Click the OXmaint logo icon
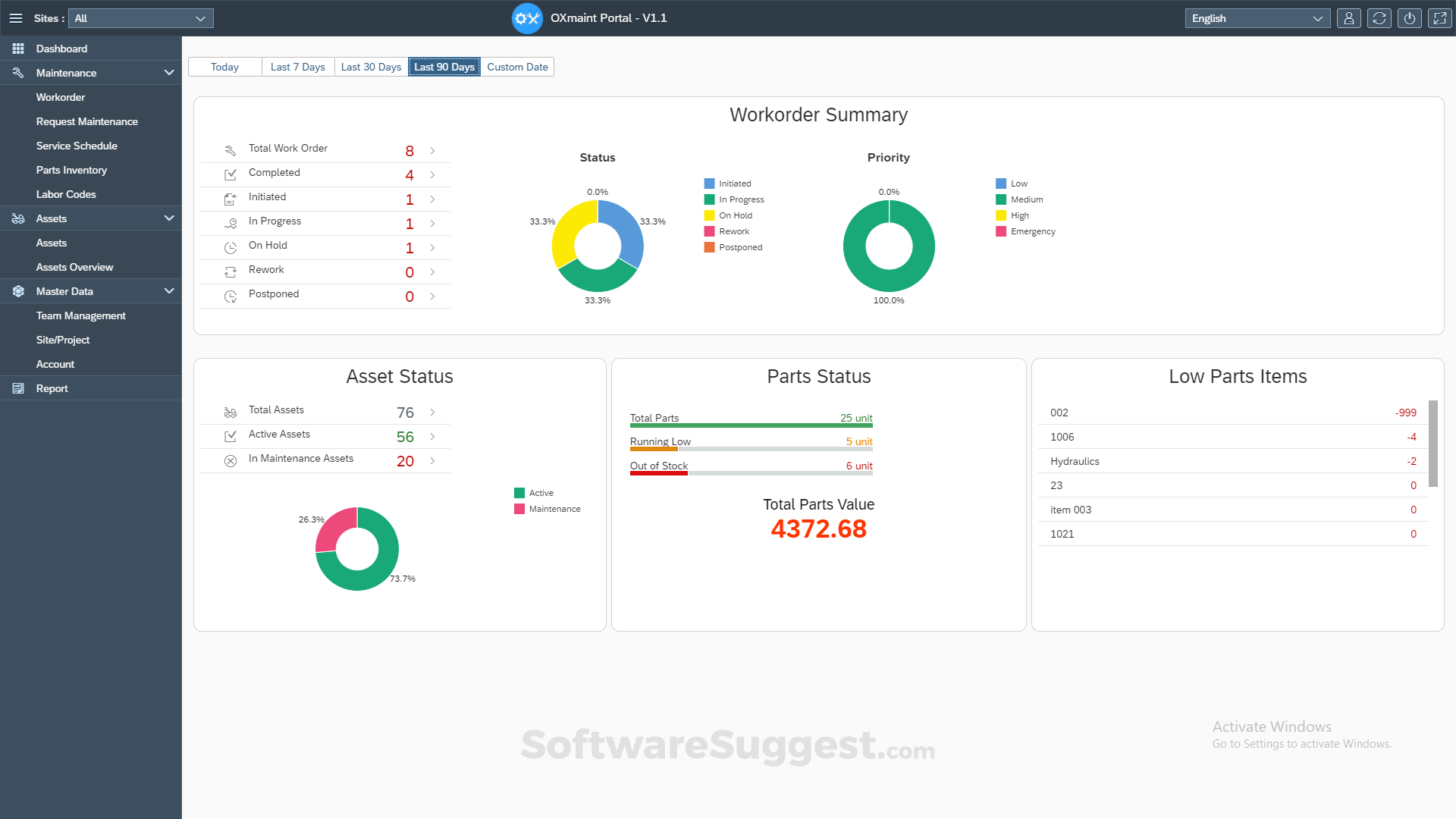 point(527,18)
